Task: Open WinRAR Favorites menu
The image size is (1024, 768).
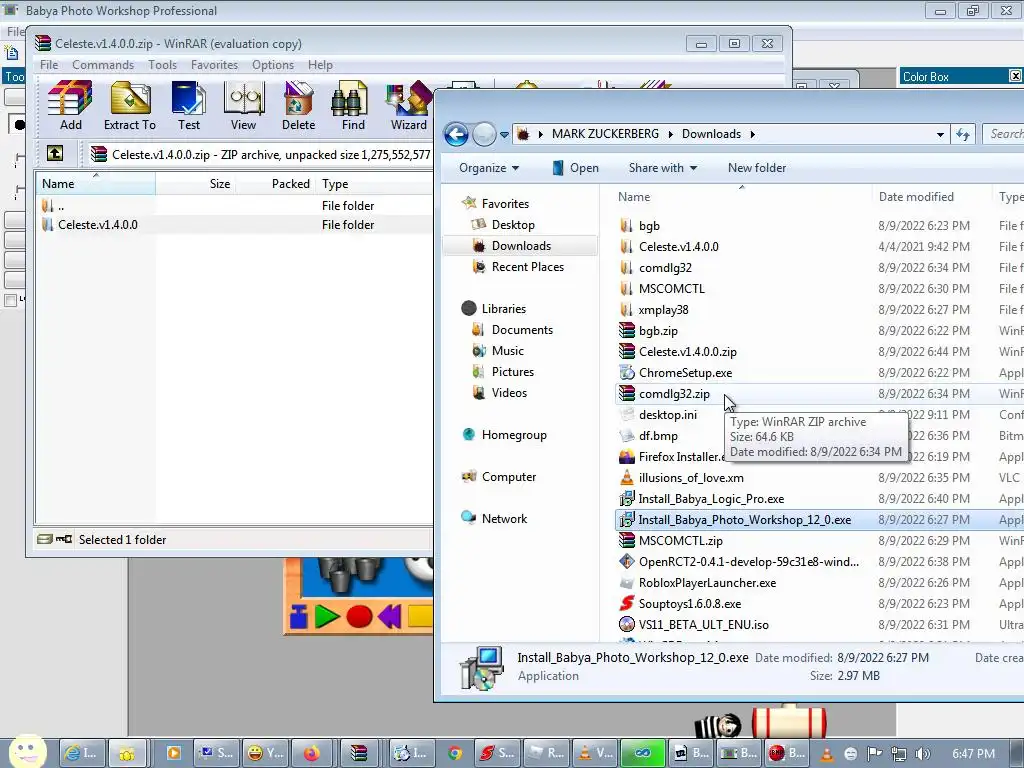Action: [214, 65]
